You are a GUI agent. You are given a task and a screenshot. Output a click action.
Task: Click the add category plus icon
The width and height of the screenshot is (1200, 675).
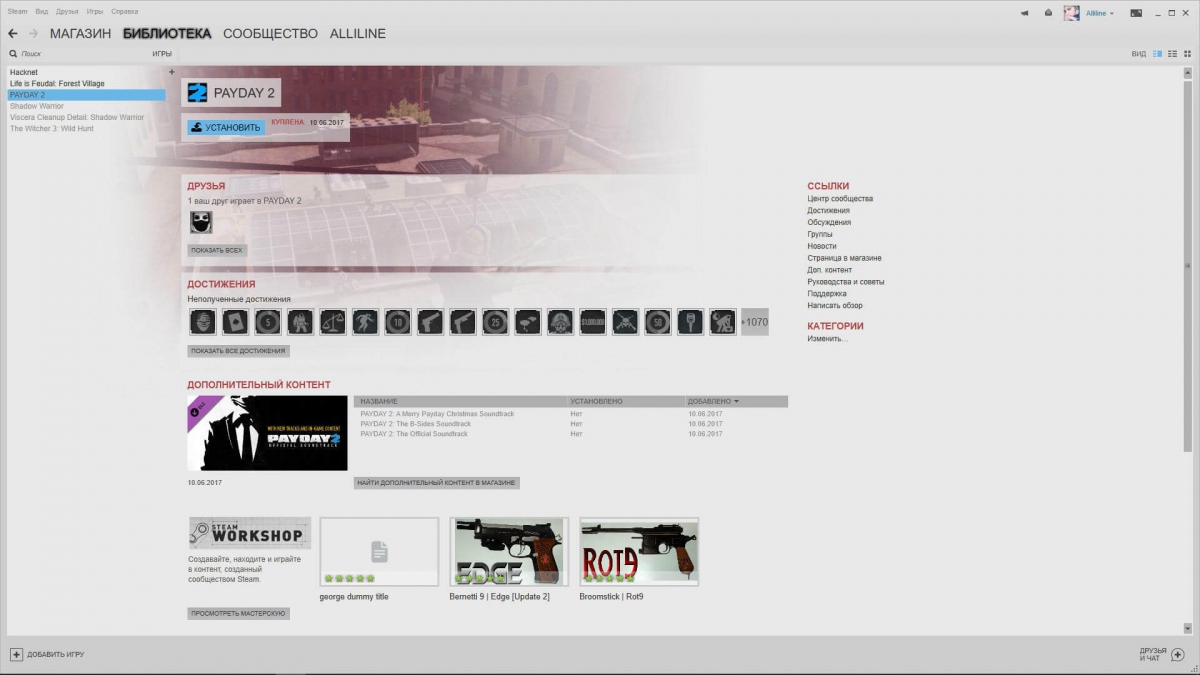click(171, 72)
